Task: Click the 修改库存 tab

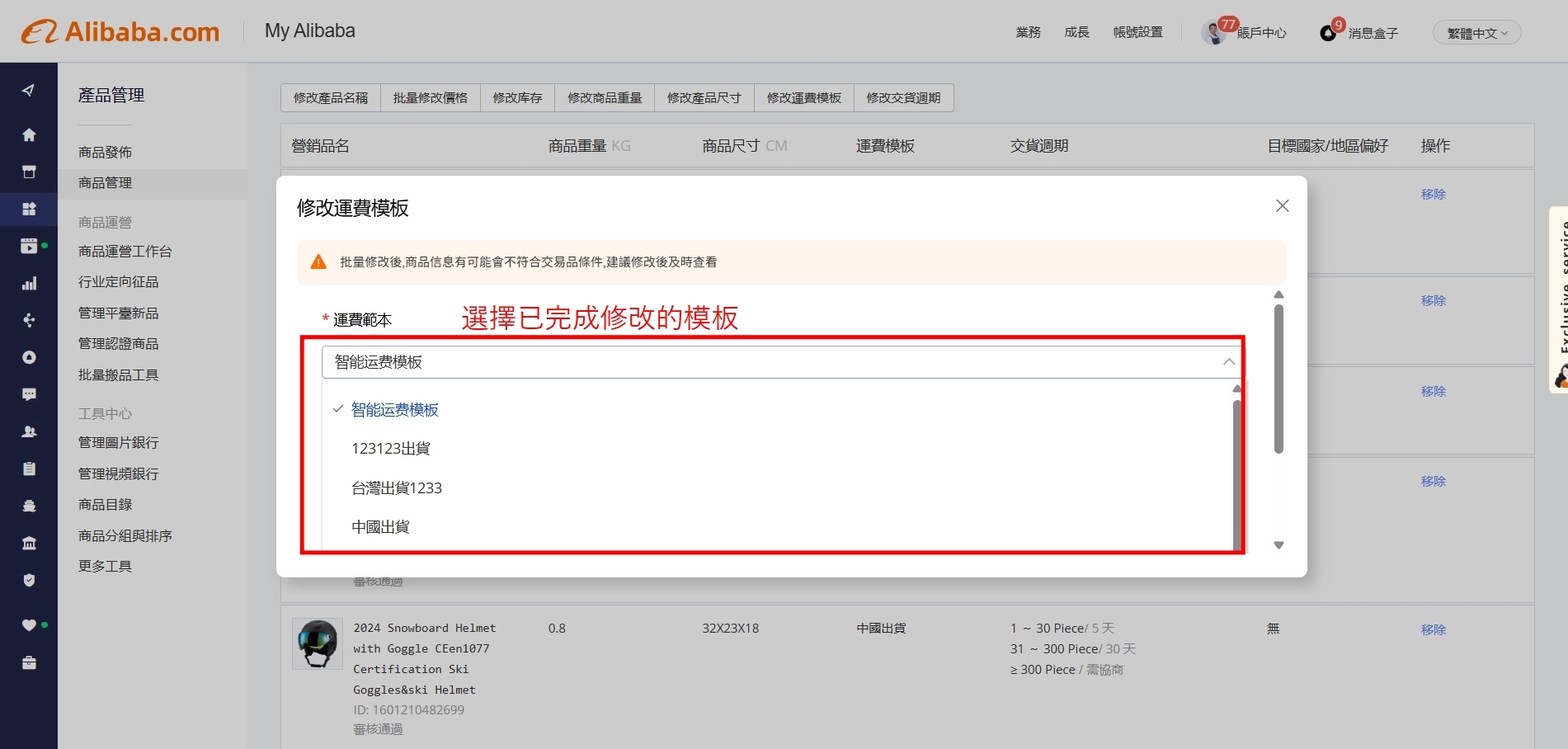Action: point(518,97)
